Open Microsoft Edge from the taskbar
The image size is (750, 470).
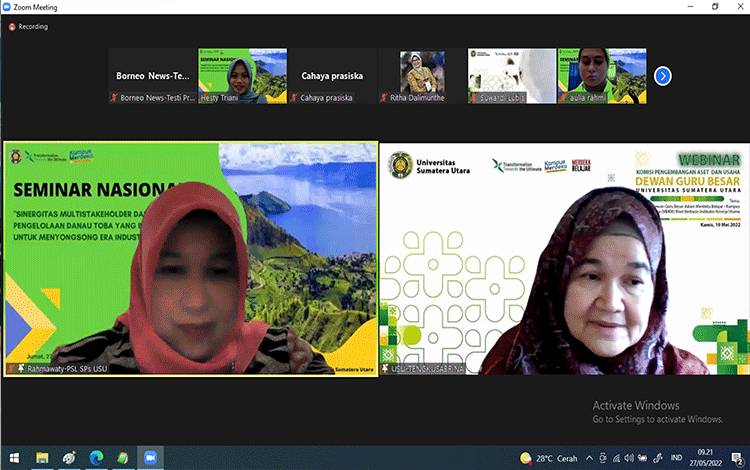[96, 458]
